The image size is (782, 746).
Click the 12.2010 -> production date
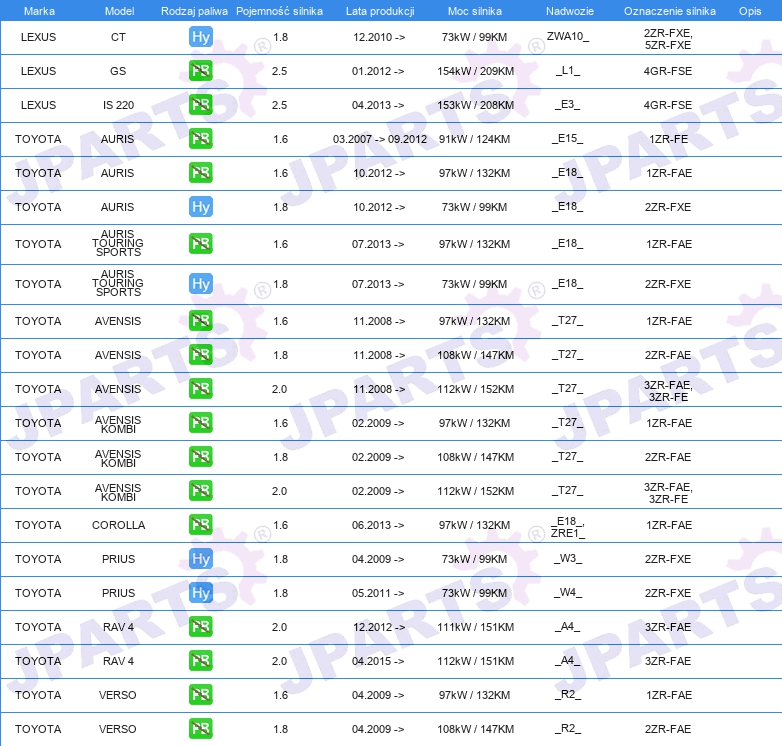[379, 37]
